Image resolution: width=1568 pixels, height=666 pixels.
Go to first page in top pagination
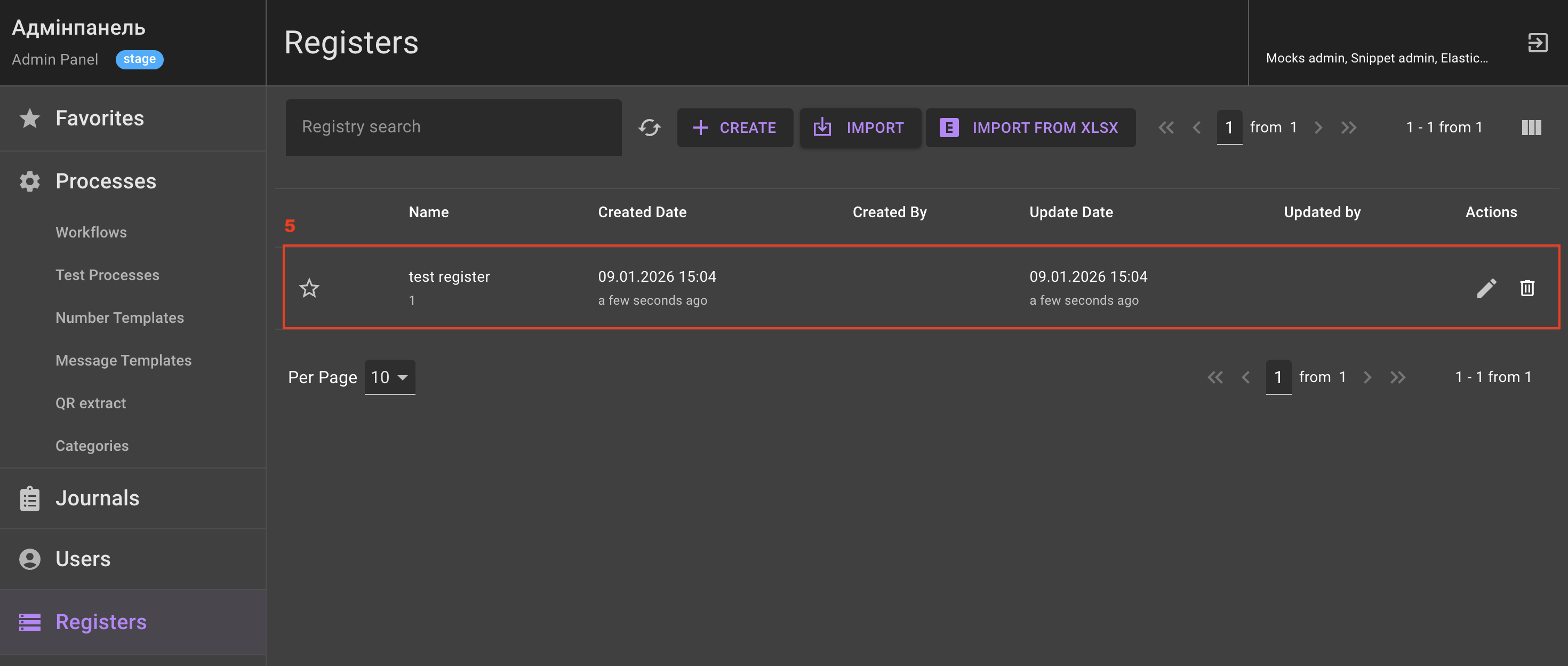pos(1166,128)
